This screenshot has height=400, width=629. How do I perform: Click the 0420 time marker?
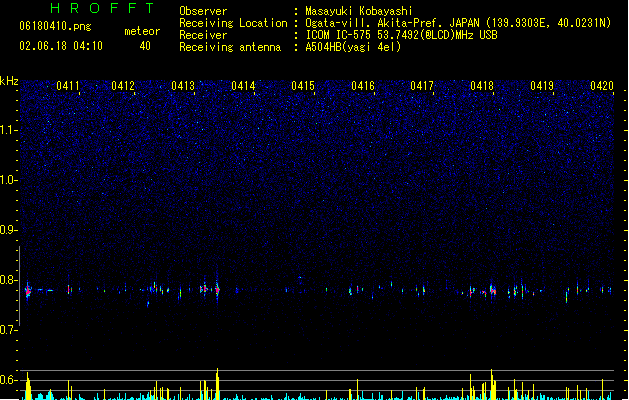[x=602, y=86]
